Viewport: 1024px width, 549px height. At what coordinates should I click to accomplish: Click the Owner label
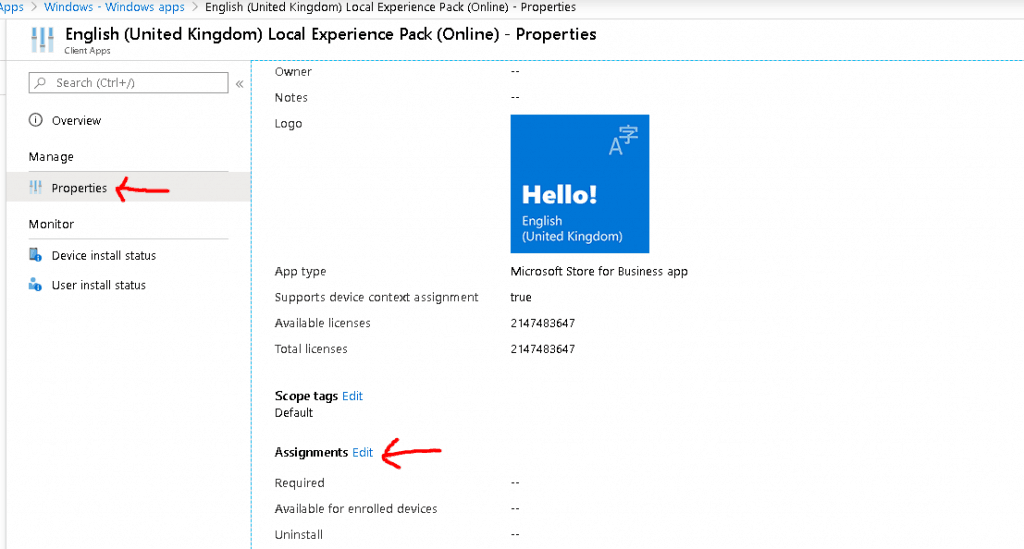click(293, 72)
